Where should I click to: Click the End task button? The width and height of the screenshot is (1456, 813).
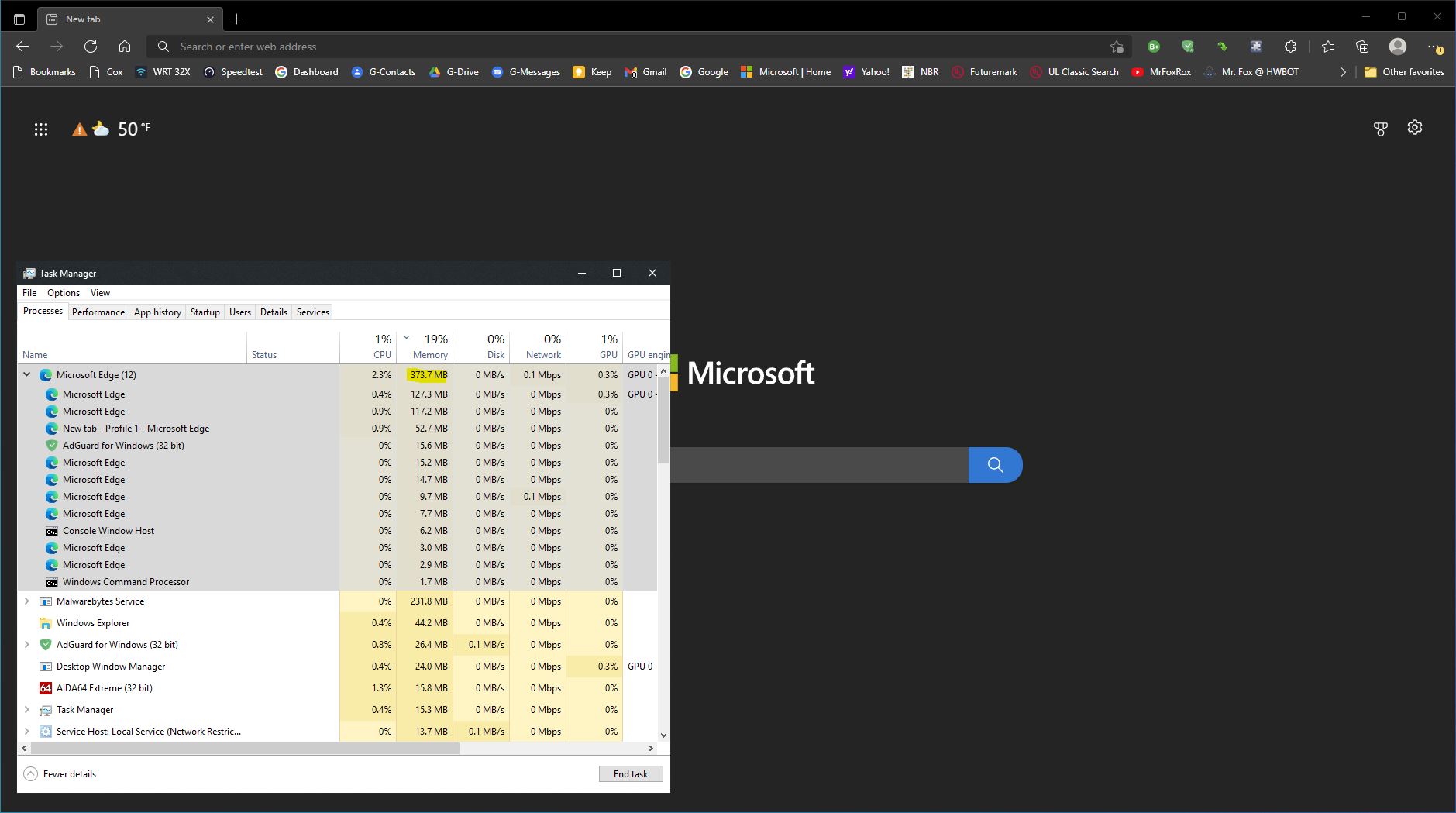coord(631,774)
